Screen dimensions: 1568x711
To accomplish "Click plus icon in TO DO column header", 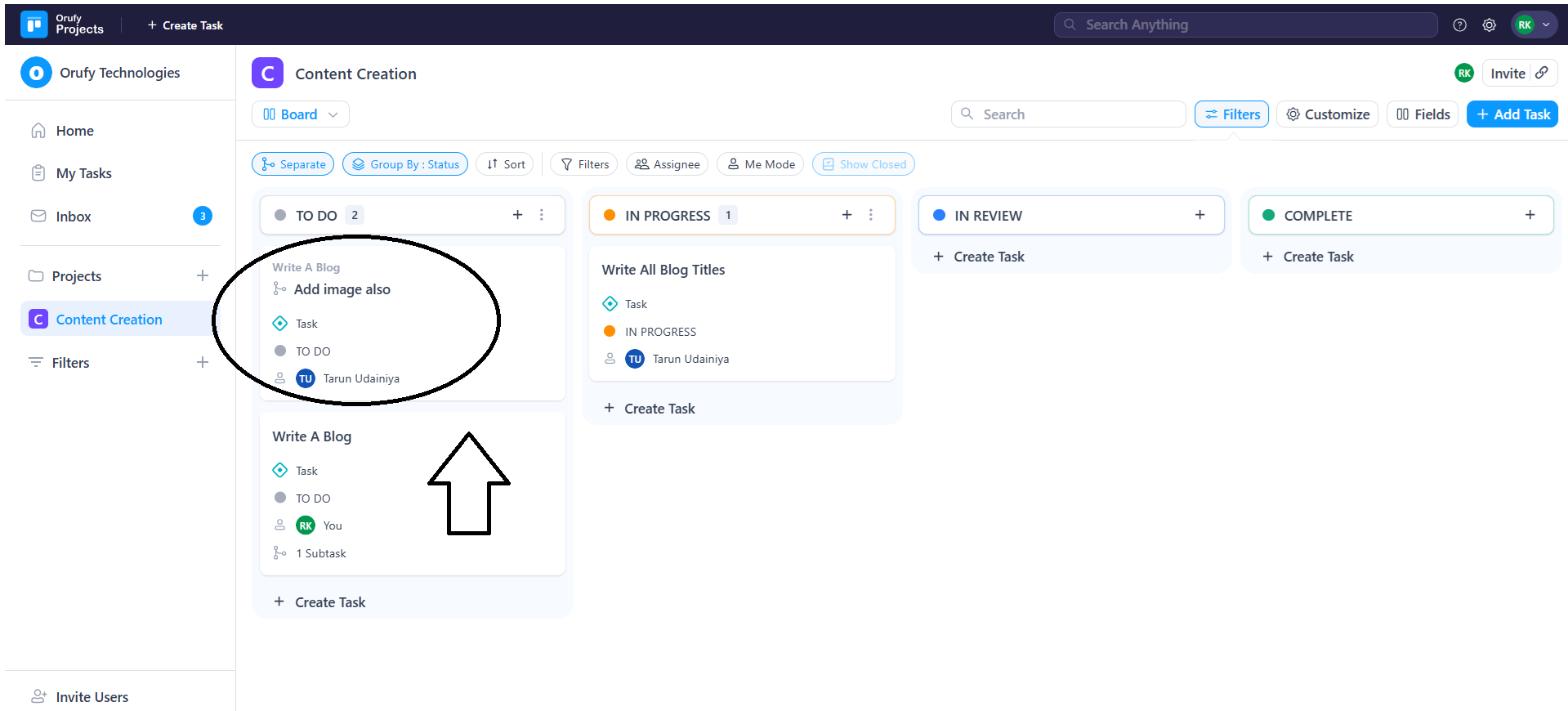I will pyautogui.click(x=517, y=215).
